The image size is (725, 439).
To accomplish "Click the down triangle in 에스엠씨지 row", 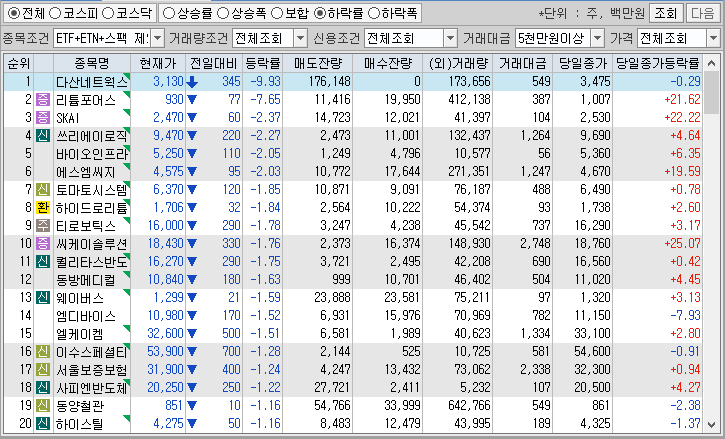I will [192, 172].
